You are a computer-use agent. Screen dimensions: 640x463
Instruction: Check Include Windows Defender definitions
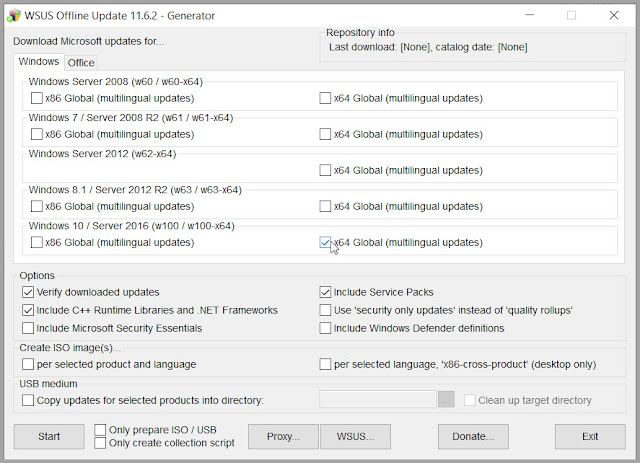(325, 328)
